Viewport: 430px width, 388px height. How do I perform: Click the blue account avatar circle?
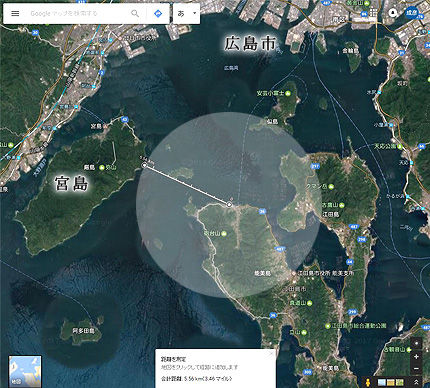(412, 13)
